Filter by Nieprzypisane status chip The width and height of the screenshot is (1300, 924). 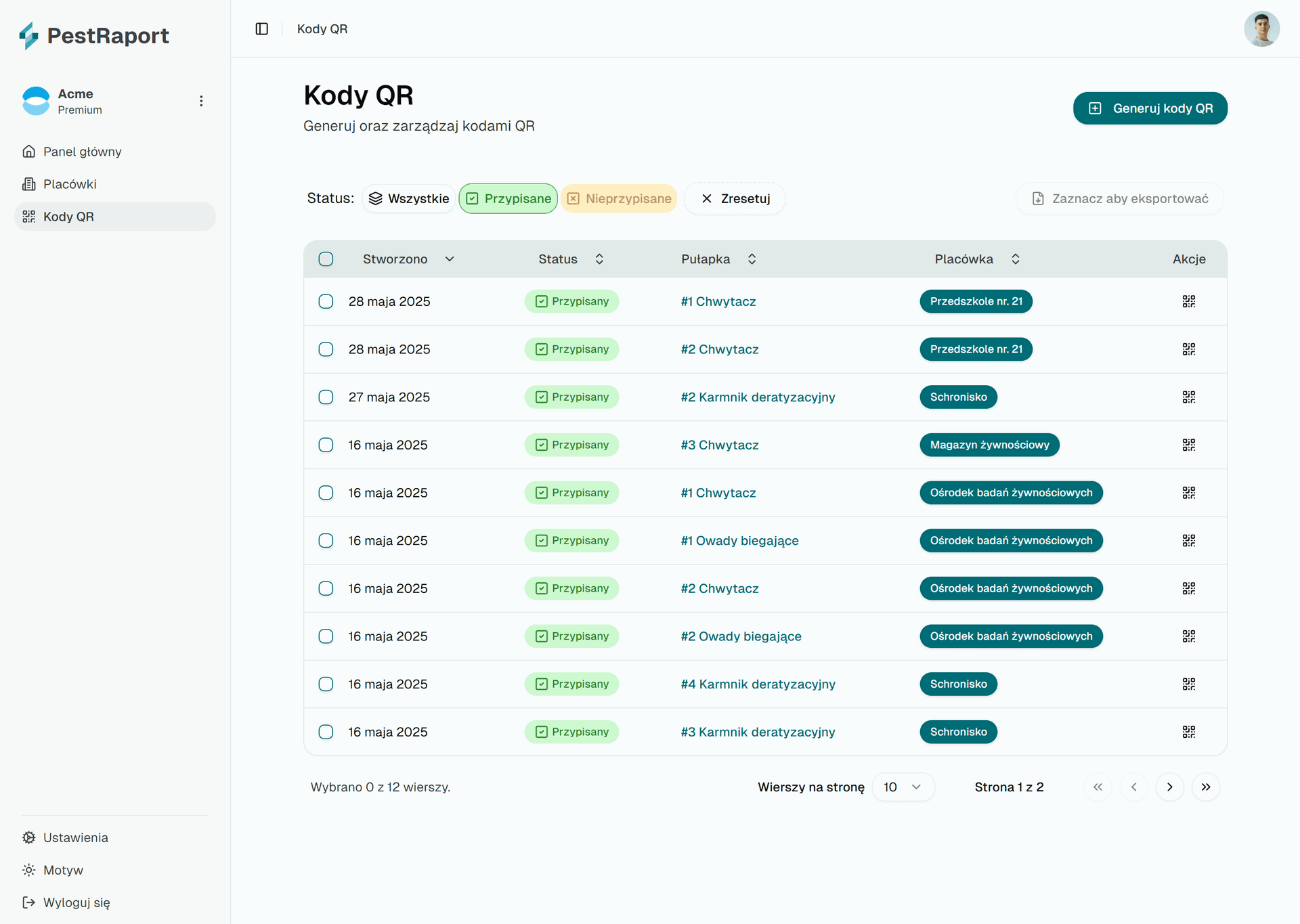pos(619,198)
